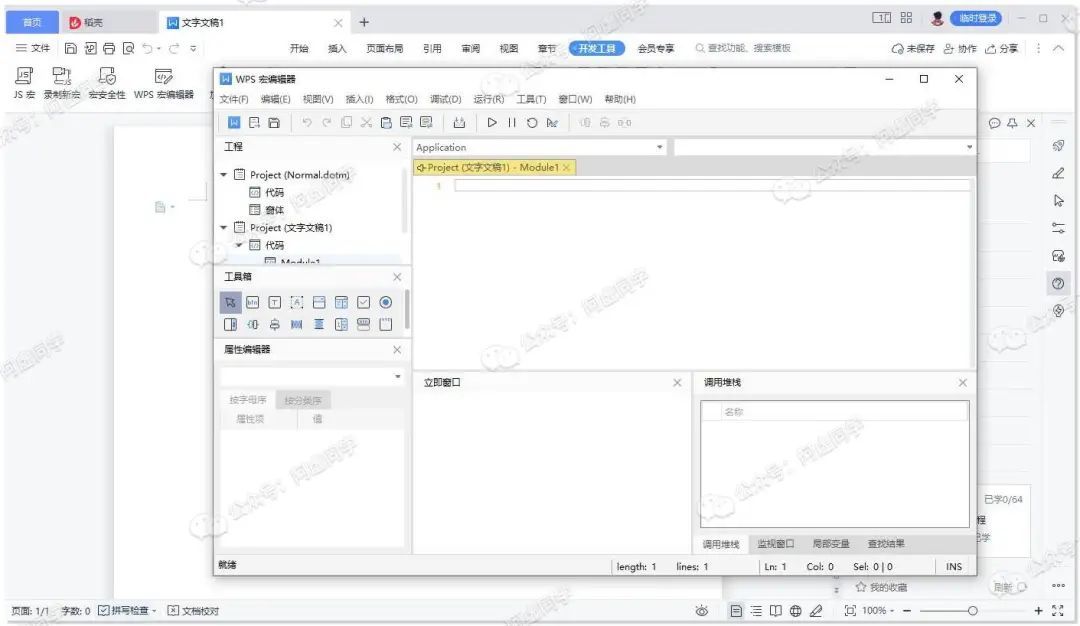Image resolution: width=1080 pixels, height=626 pixels.
Task: Click the cut scissors icon
Action: 366,123
